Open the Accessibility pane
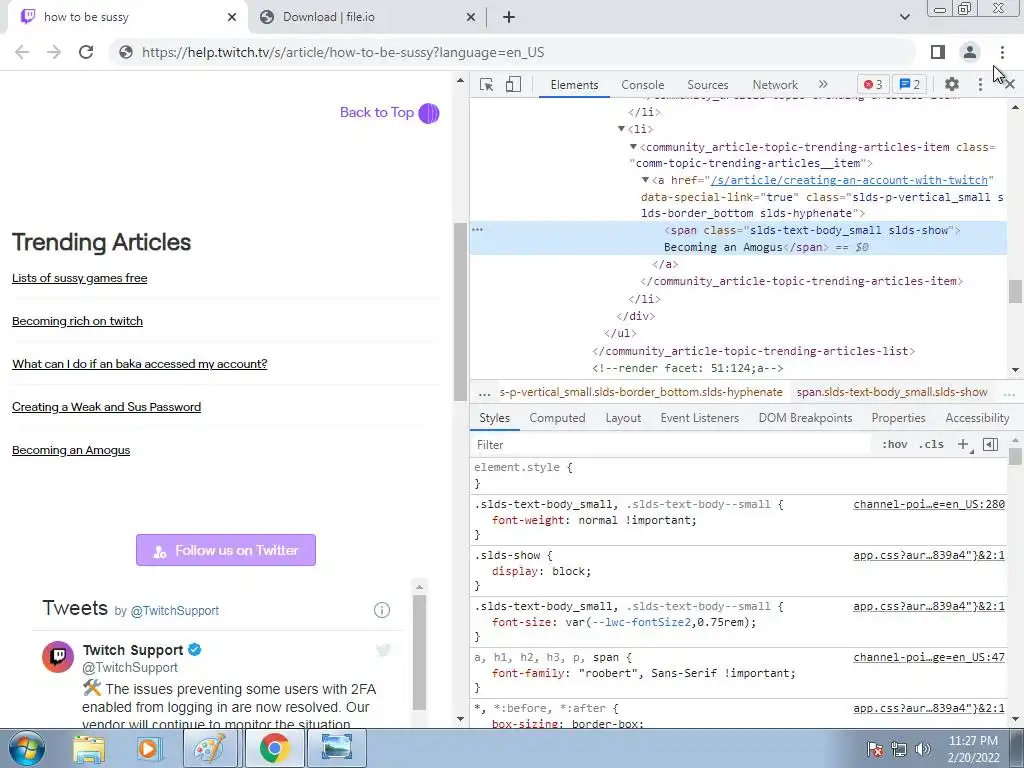 tap(977, 418)
